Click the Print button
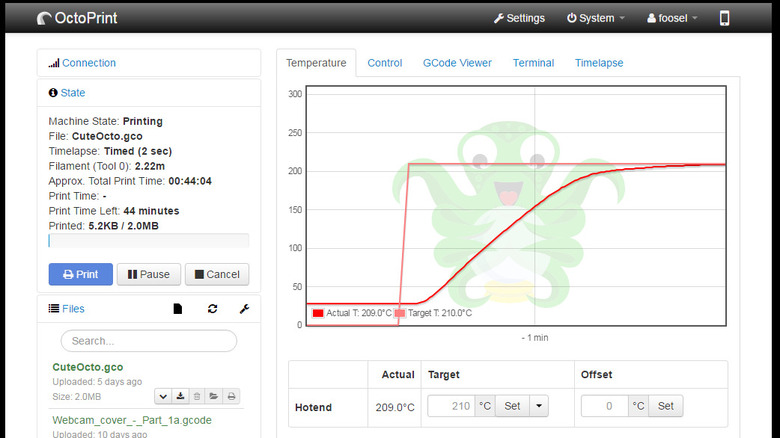The image size is (780, 438). tap(81, 274)
